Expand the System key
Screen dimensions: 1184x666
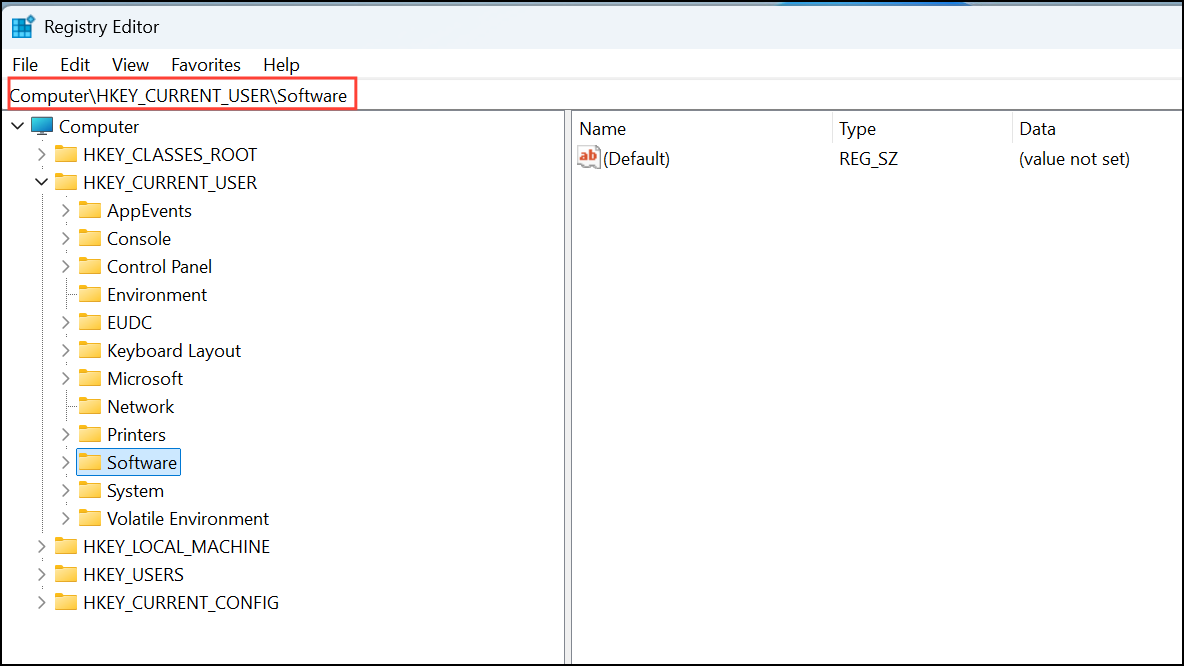click(66, 491)
